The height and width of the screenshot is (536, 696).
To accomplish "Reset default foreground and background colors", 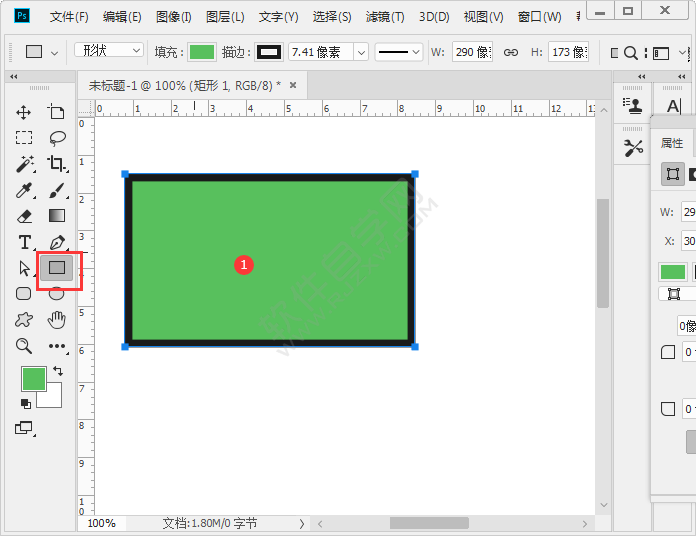I will point(26,403).
